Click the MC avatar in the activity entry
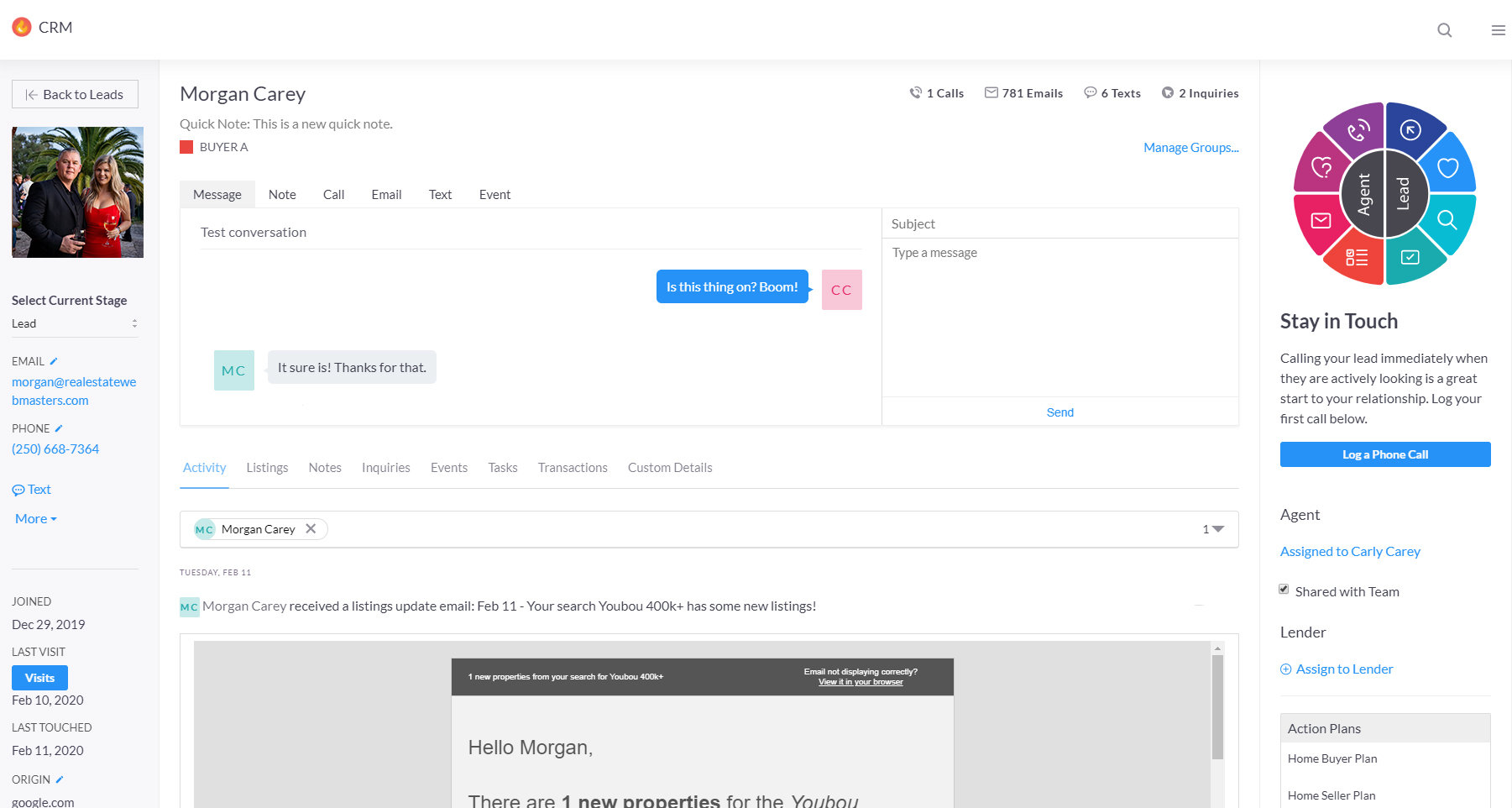This screenshot has height=808, width=1512. coord(190,606)
